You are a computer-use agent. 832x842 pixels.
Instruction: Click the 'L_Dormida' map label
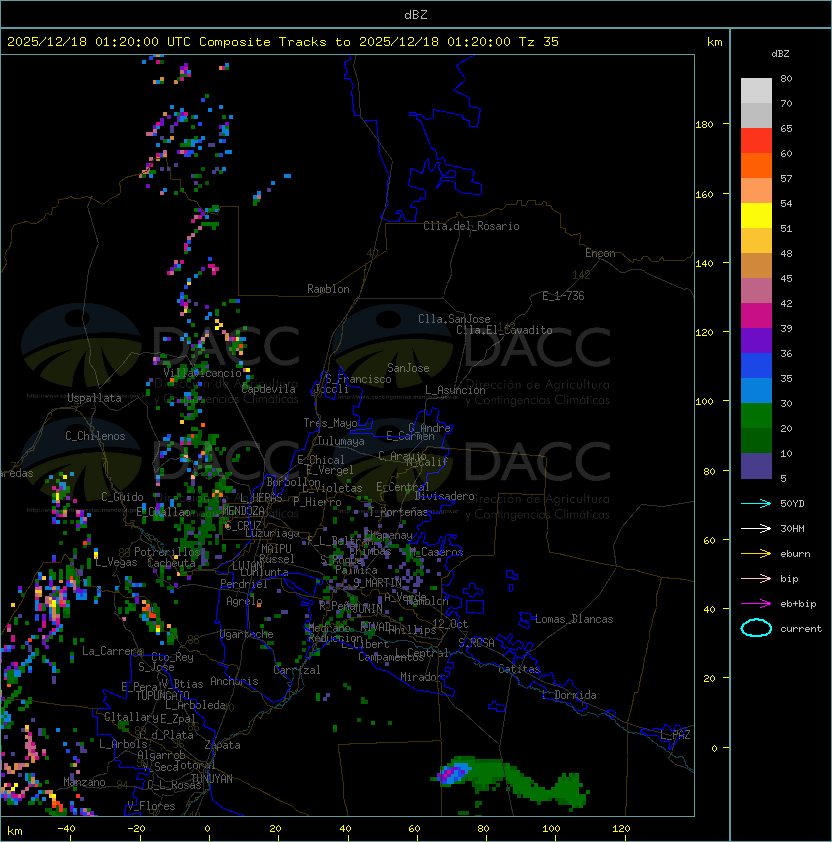(569, 695)
